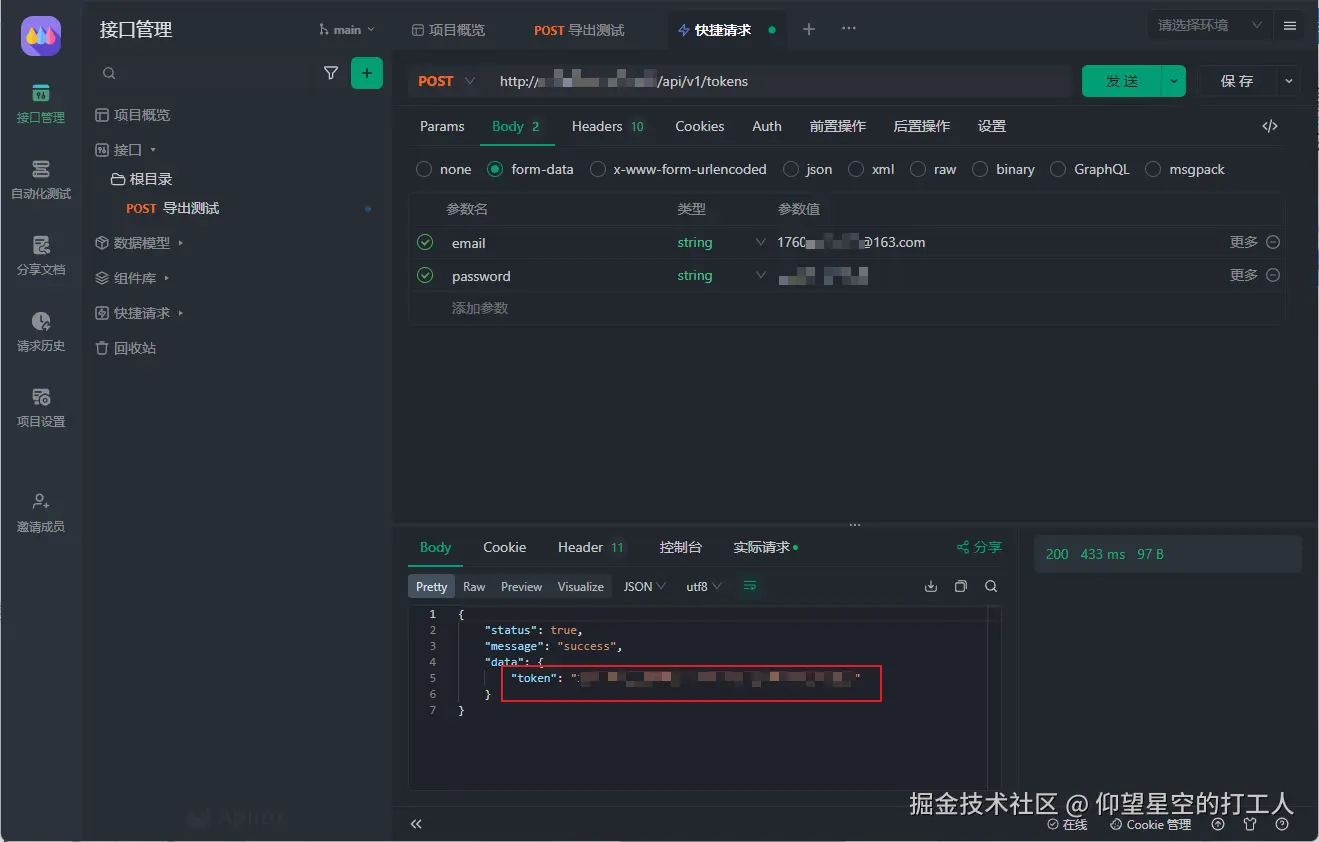Image resolution: width=1319 pixels, height=842 pixels.
Task: Click the search icon in the interface list
Action: (x=109, y=73)
